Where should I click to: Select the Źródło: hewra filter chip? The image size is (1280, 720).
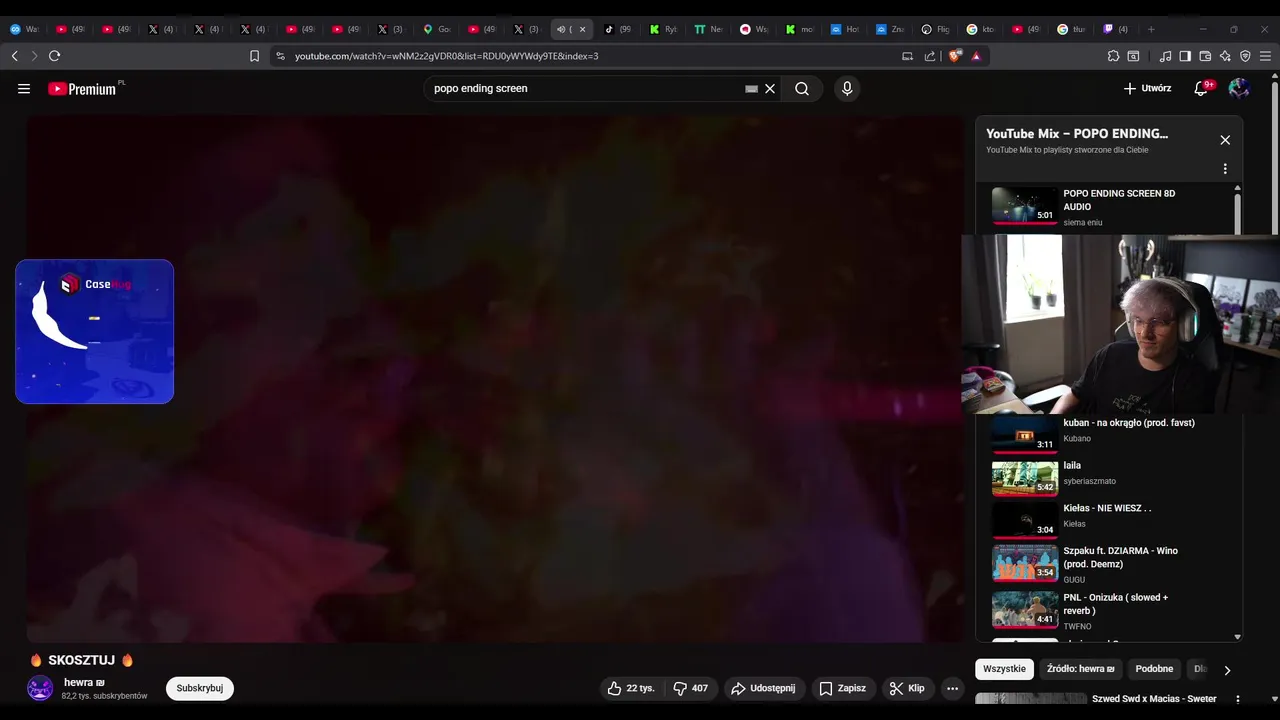tap(1081, 669)
